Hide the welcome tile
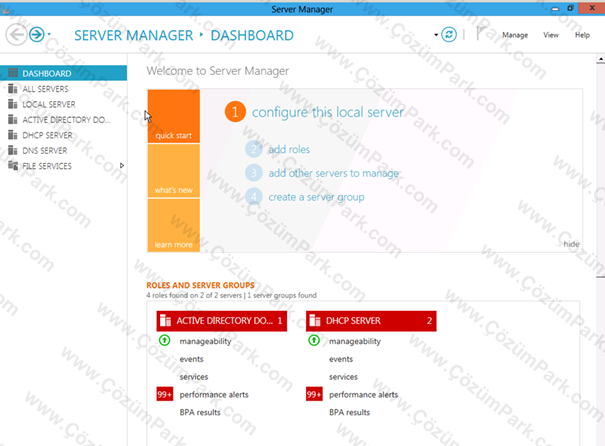The image size is (605, 446). click(x=571, y=244)
